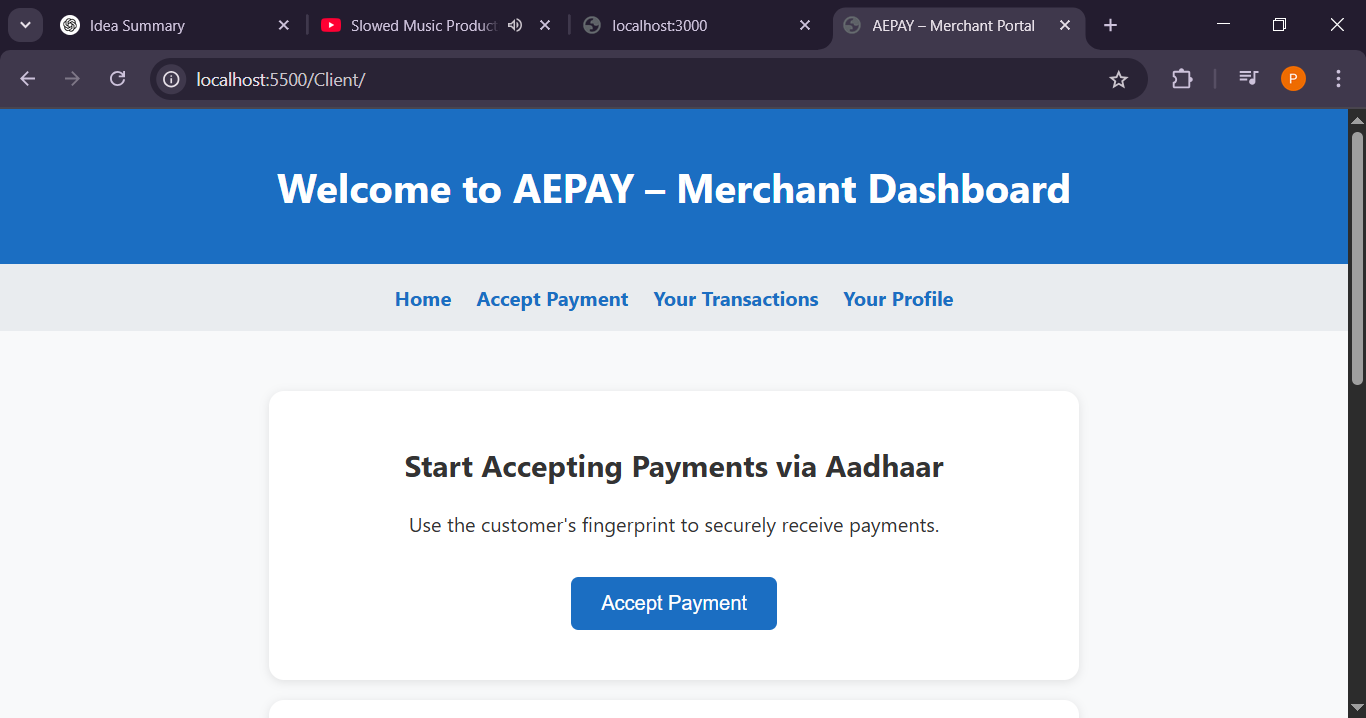Open the Chrome three-dot menu
The width and height of the screenshot is (1366, 718).
tap(1338, 79)
